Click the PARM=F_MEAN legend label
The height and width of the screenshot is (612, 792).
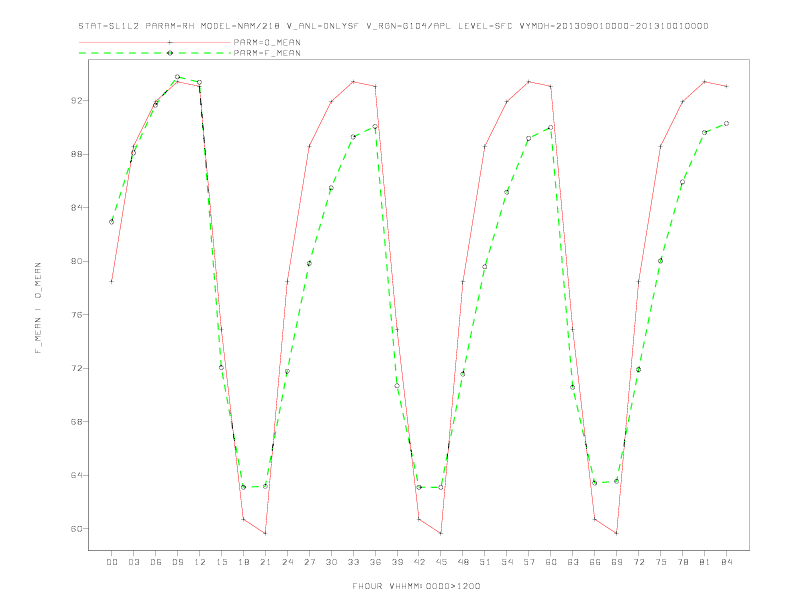(267, 53)
